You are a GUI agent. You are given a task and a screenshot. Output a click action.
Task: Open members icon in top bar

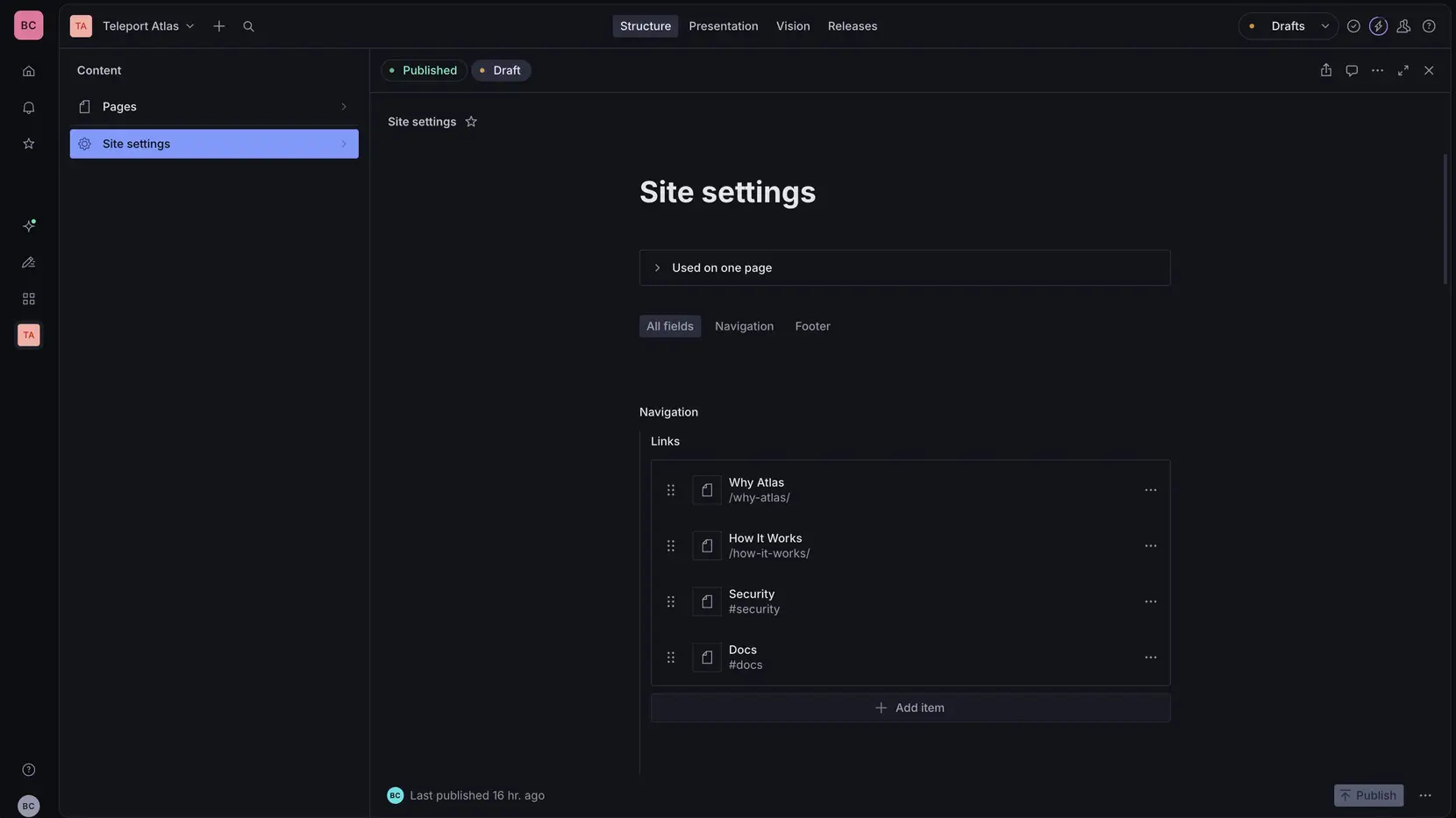[1403, 26]
